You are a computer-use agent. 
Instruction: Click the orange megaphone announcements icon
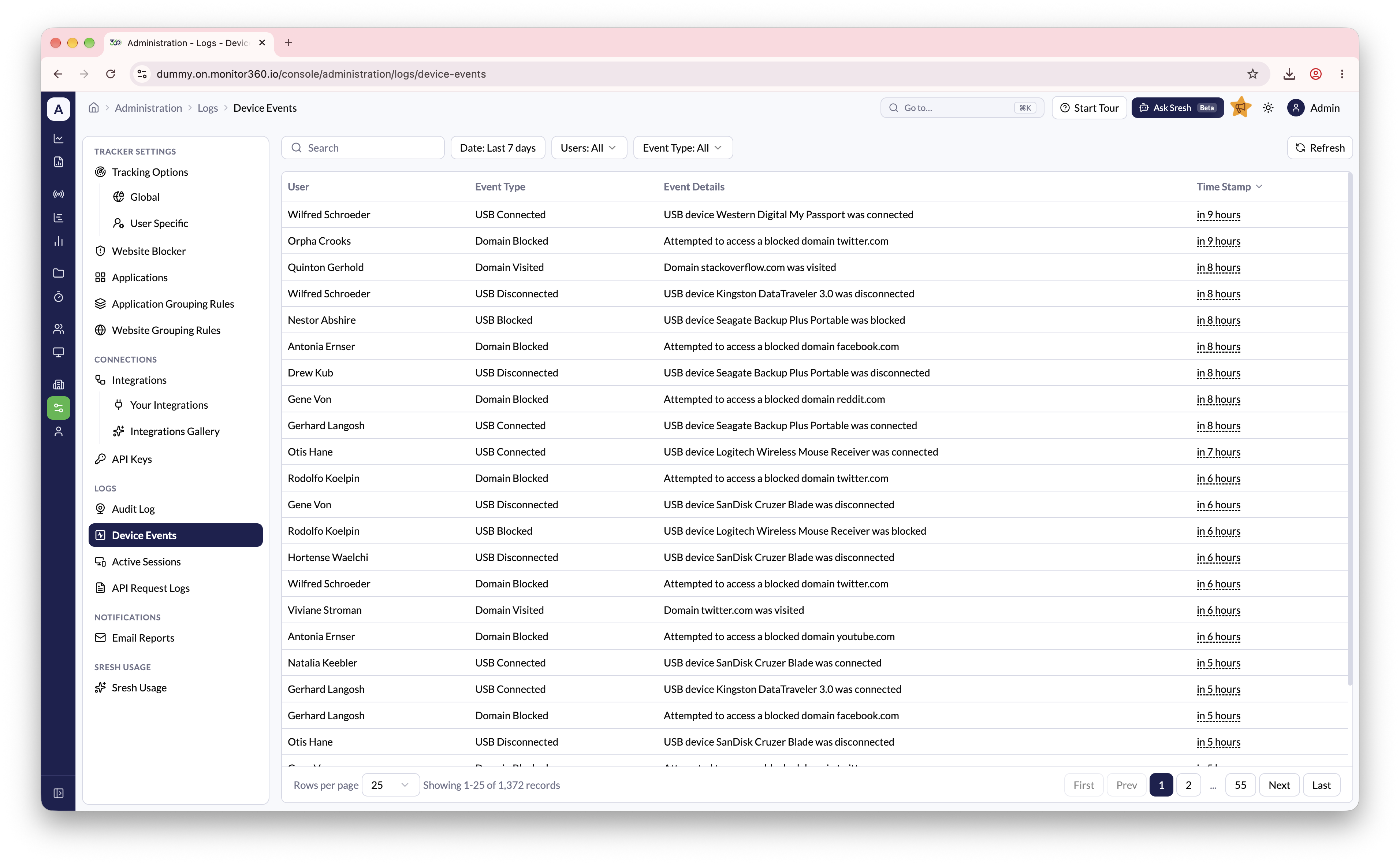(x=1240, y=108)
